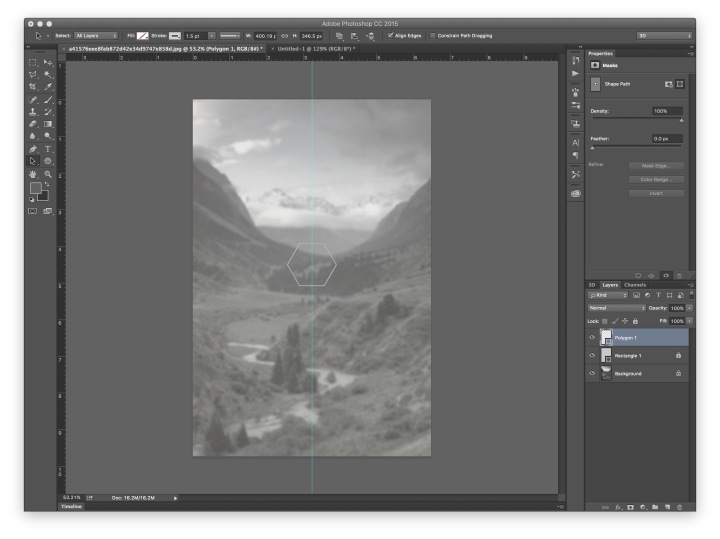
Task: Hide the Polygon 1 layer
Action: [x=592, y=337]
